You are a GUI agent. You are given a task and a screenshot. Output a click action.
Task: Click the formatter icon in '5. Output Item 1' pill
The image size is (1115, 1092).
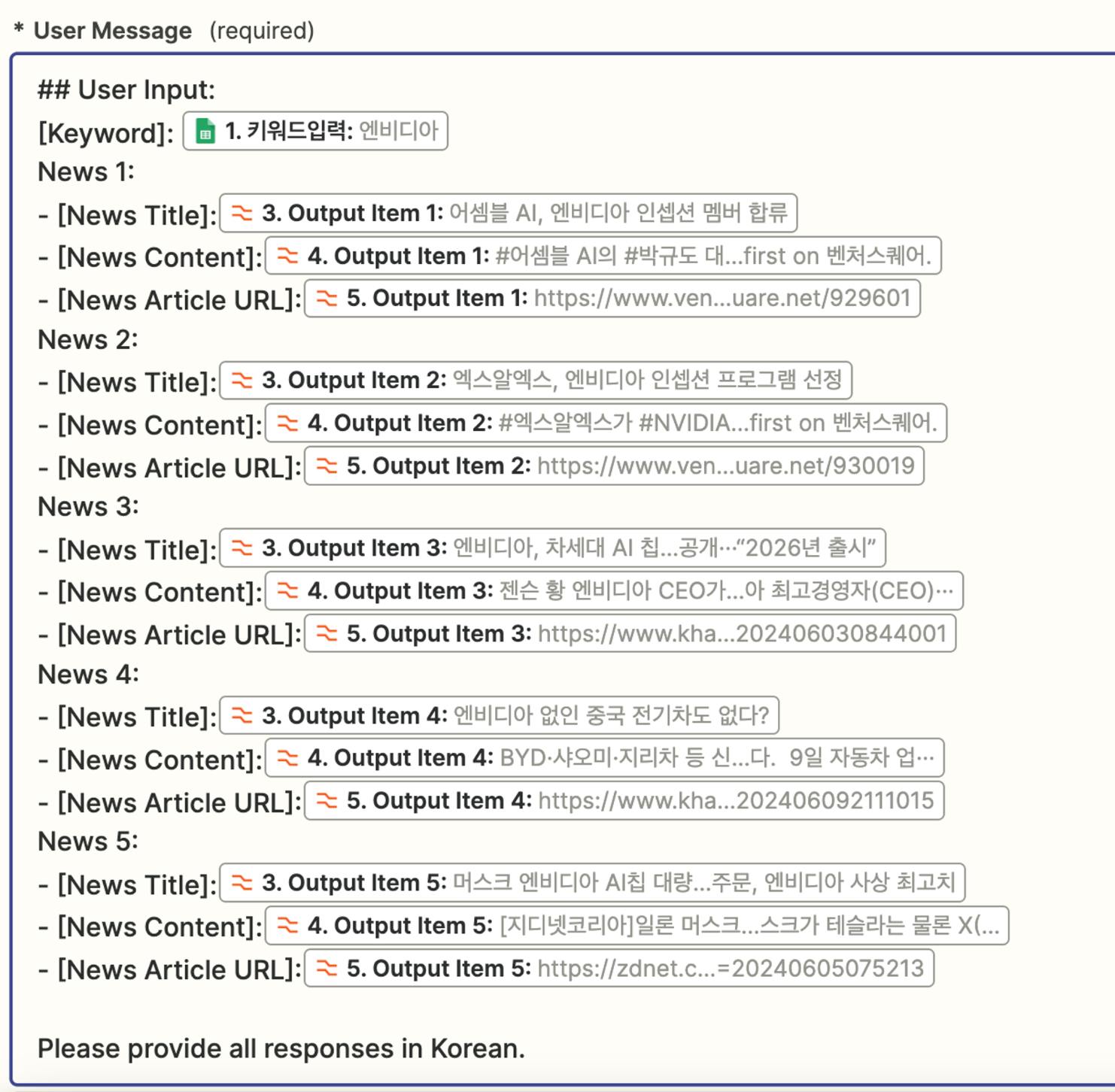point(327,298)
